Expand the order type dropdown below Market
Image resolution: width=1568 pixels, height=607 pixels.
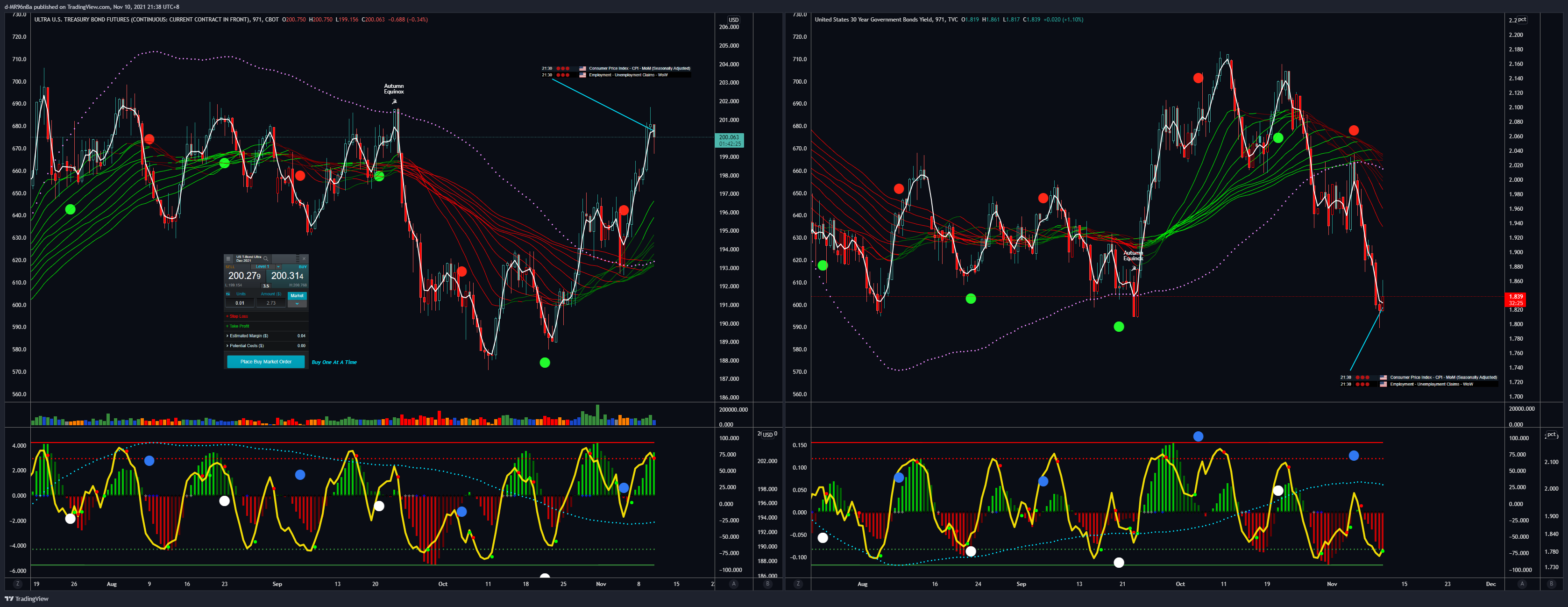(297, 304)
